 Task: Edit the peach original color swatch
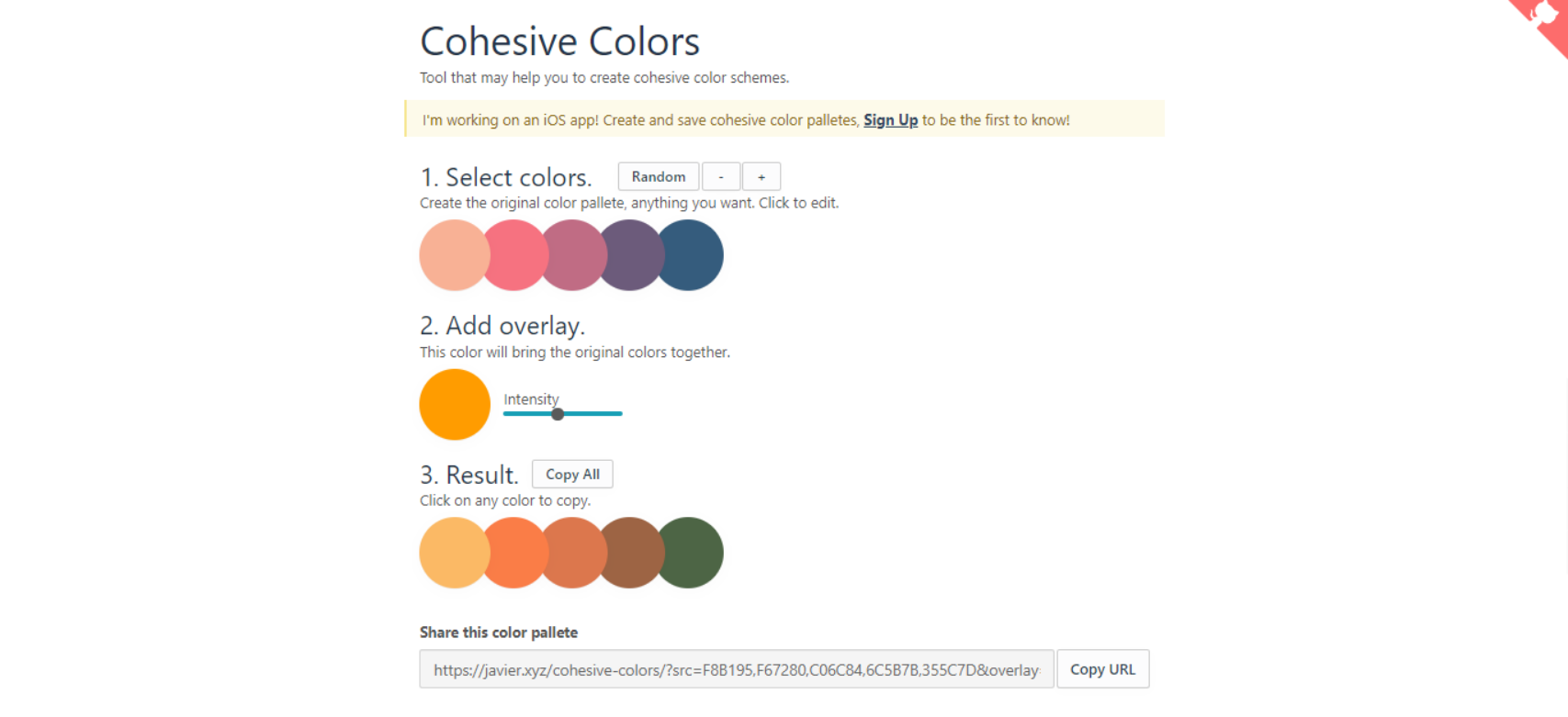pyautogui.click(x=449, y=255)
